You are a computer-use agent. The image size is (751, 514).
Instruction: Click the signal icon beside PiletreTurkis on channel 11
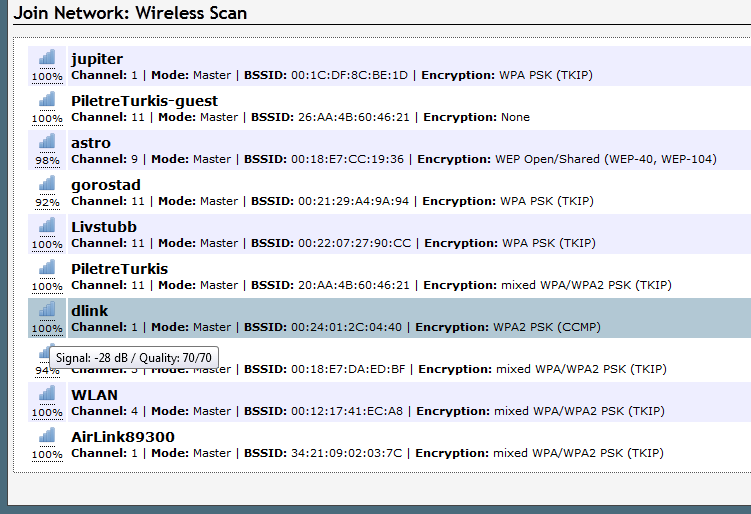47,268
